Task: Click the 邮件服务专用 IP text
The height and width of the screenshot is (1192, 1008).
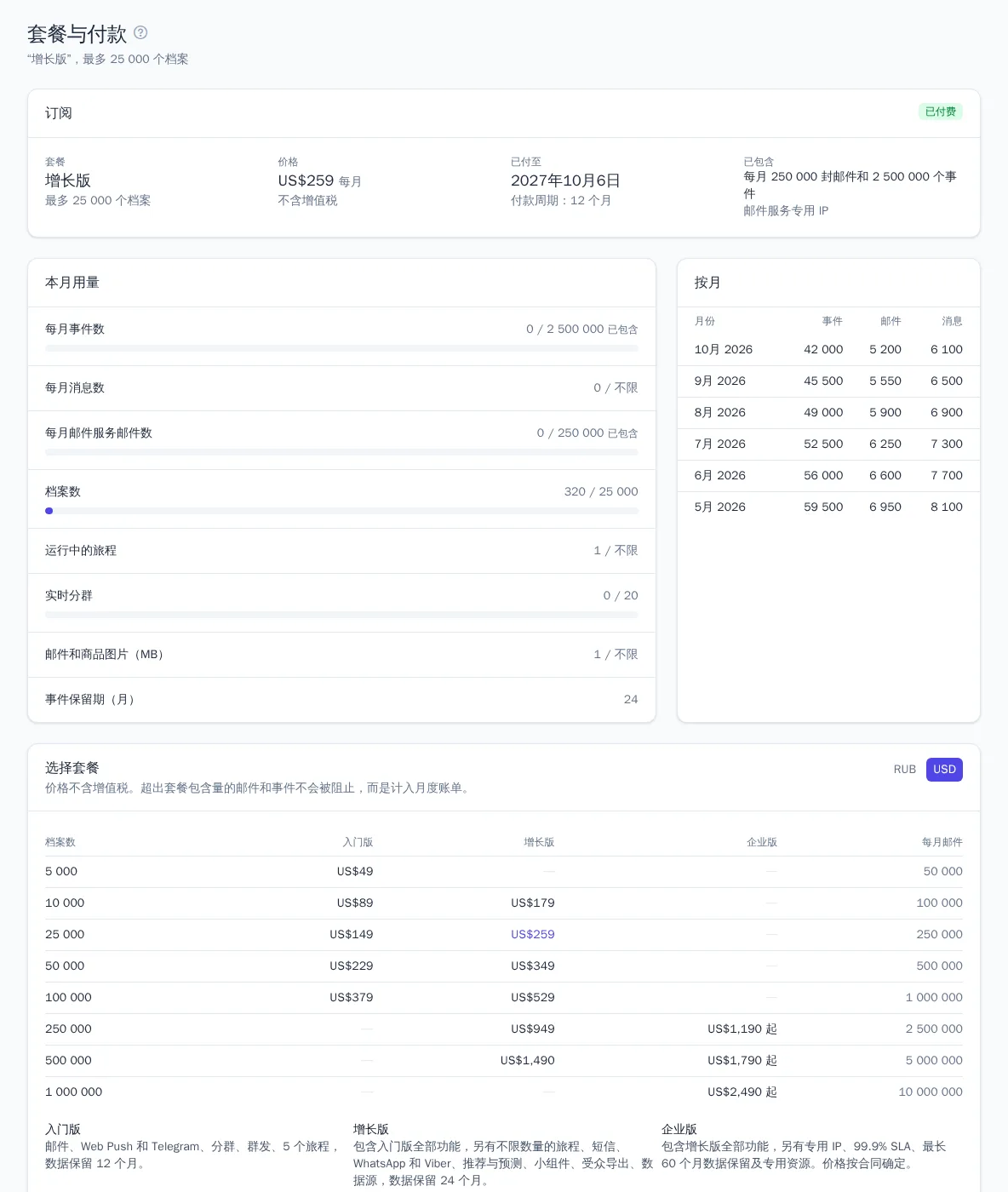Action: pos(786,210)
